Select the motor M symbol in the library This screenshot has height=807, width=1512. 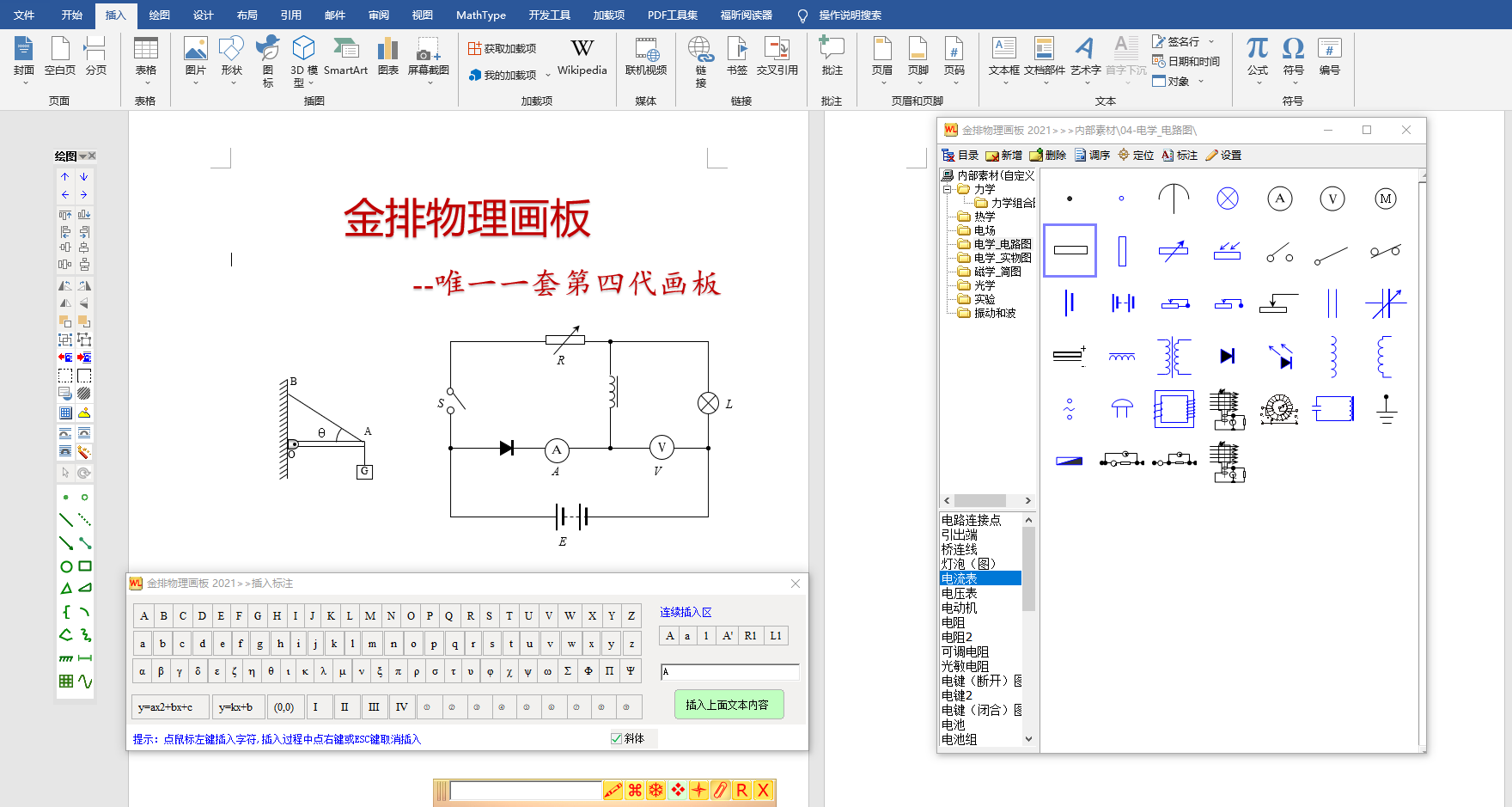click(1386, 199)
